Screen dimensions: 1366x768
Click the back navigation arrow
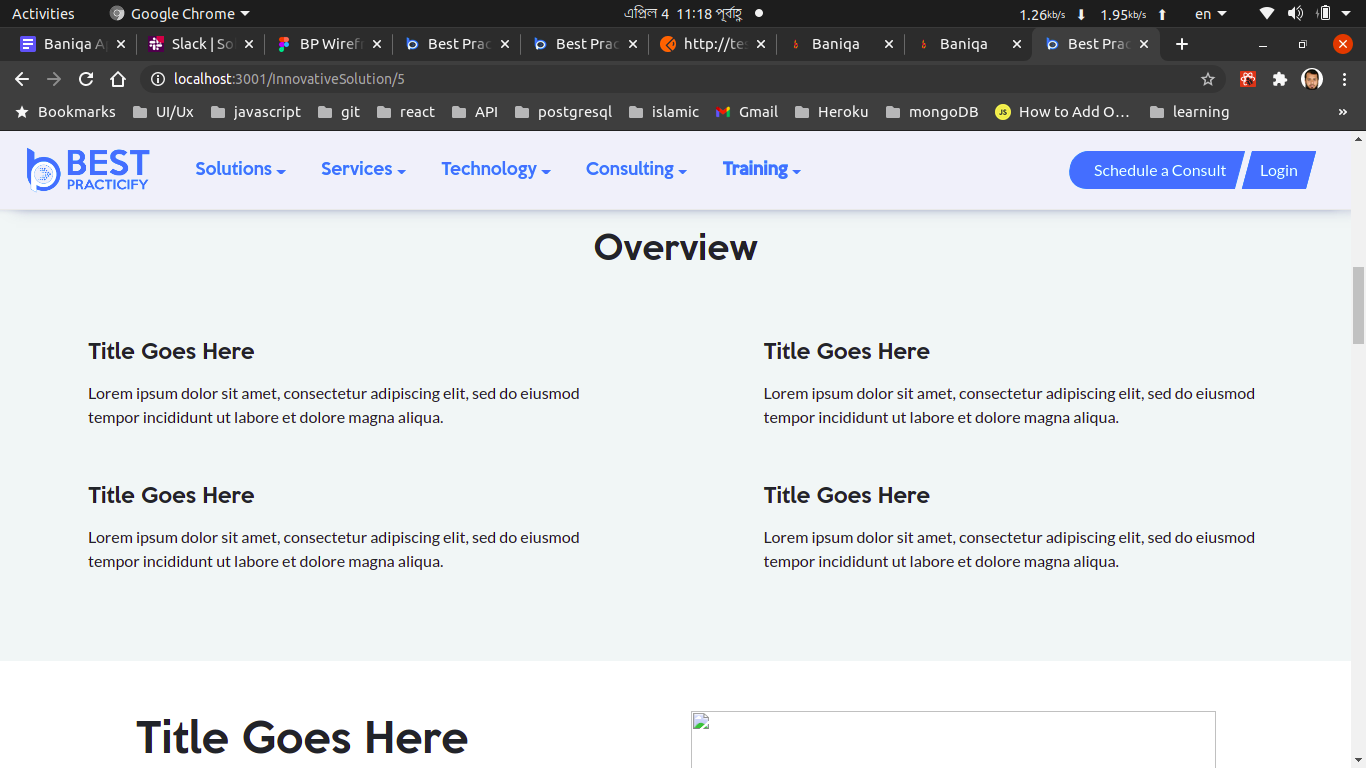(22, 79)
